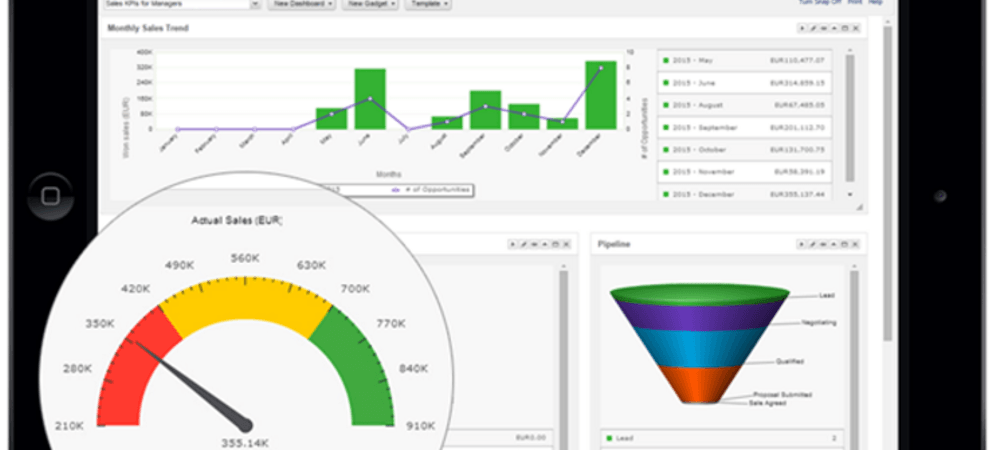The image size is (997, 450).
Task: Click up-arrow collapse icon on gauge gadget header
Action: click(x=545, y=244)
